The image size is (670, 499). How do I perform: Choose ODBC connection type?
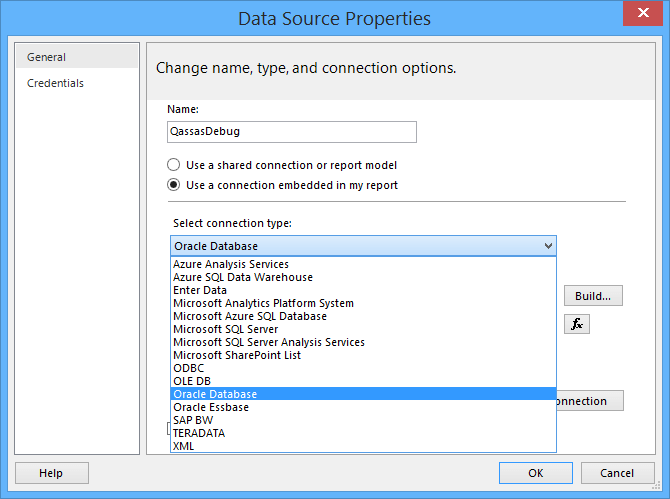coord(364,368)
